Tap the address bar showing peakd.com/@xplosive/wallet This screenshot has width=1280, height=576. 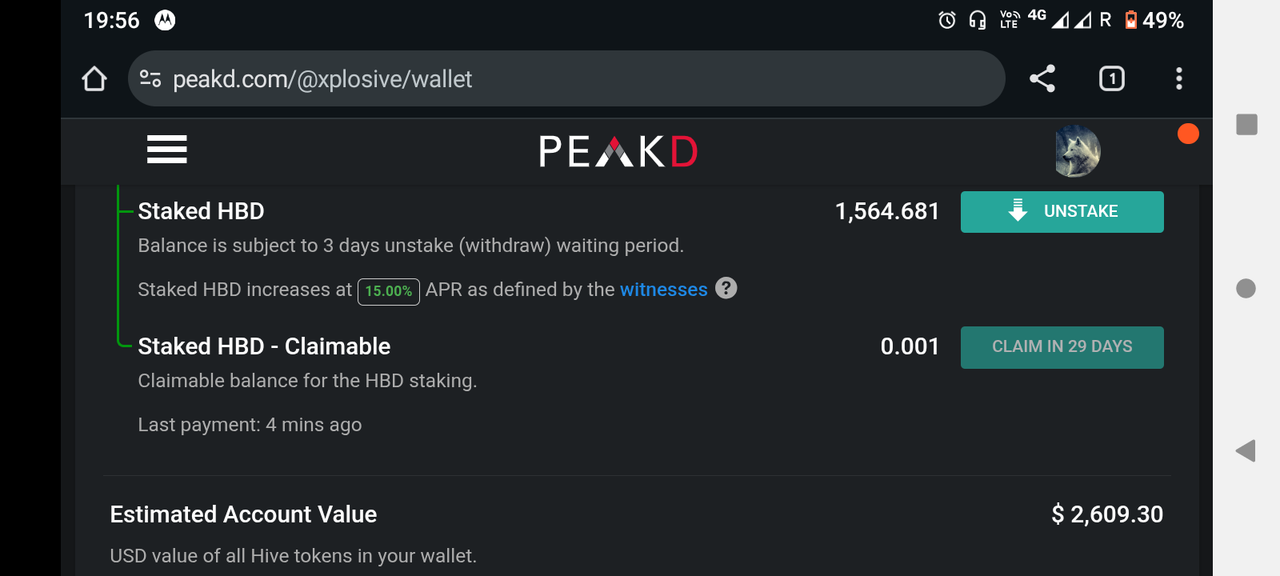(x=566, y=79)
